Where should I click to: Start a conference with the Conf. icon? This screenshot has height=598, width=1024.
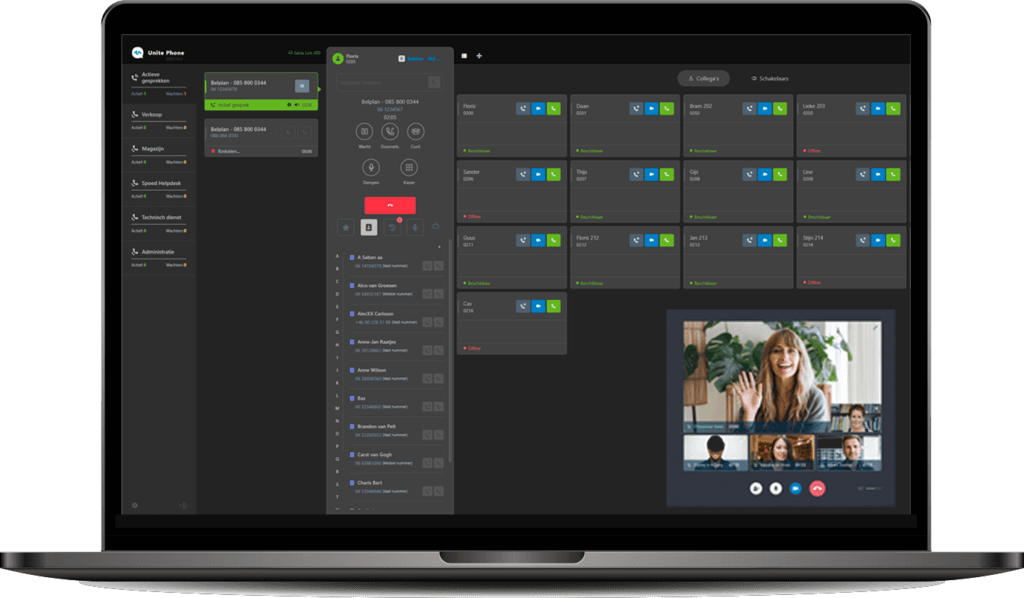[x=414, y=132]
